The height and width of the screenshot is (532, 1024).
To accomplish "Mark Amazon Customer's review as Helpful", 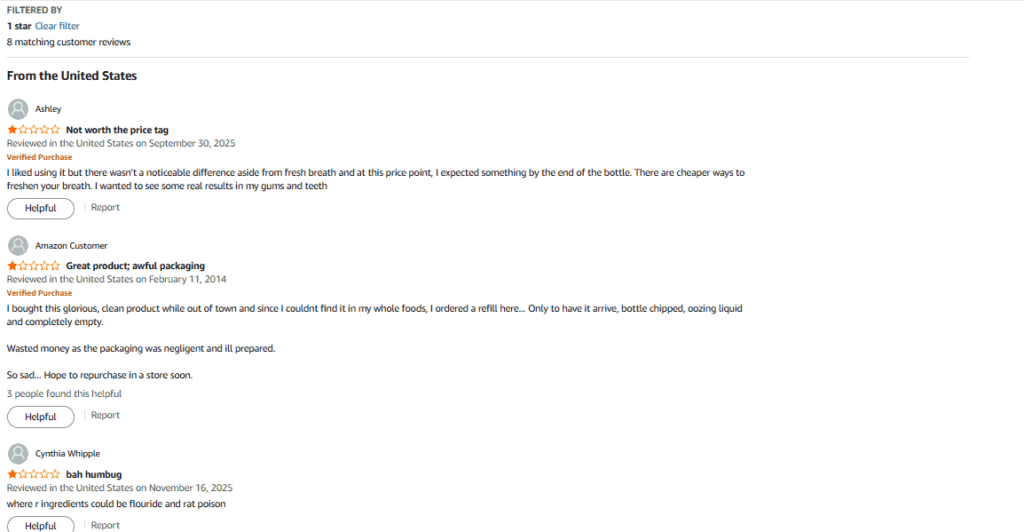I will pyautogui.click(x=40, y=416).
